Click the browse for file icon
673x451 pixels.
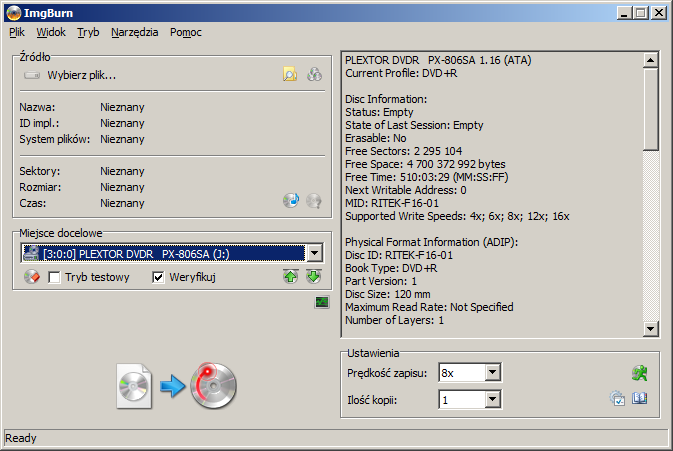tap(290, 75)
